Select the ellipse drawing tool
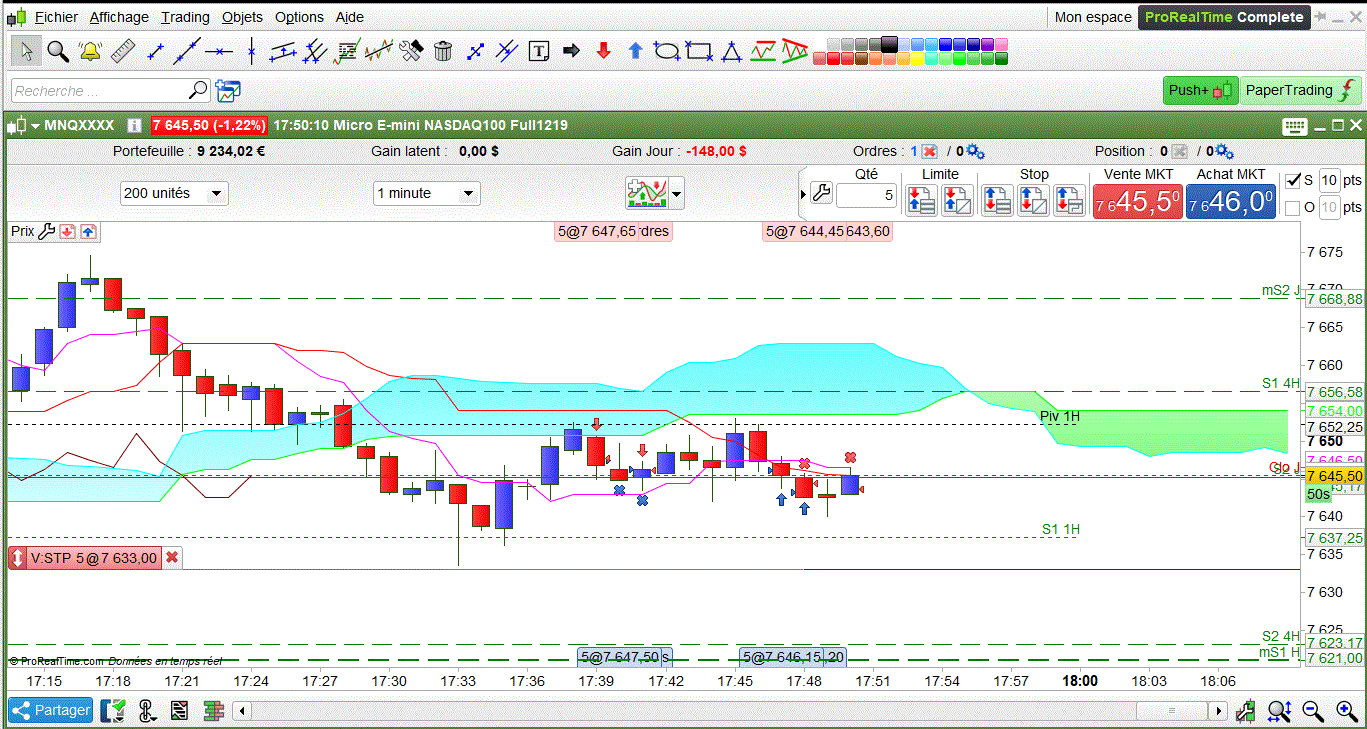This screenshot has width=1367, height=729. (x=666, y=51)
